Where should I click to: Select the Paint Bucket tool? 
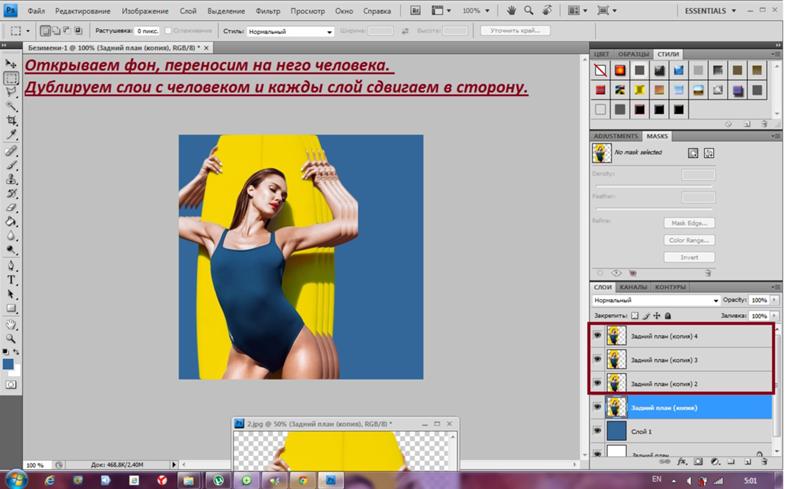[x=11, y=222]
